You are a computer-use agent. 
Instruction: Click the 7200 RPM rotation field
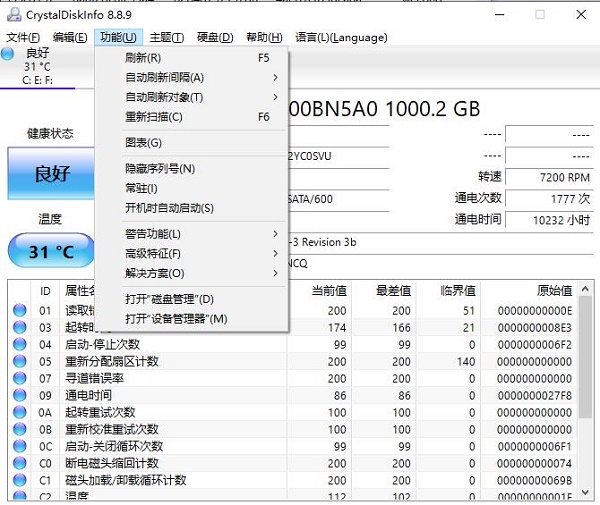click(549, 178)
